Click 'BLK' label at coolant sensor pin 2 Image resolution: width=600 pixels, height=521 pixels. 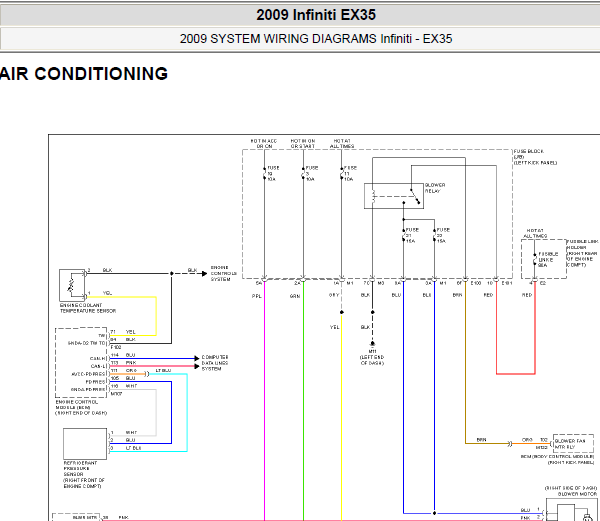pos(107,270)
